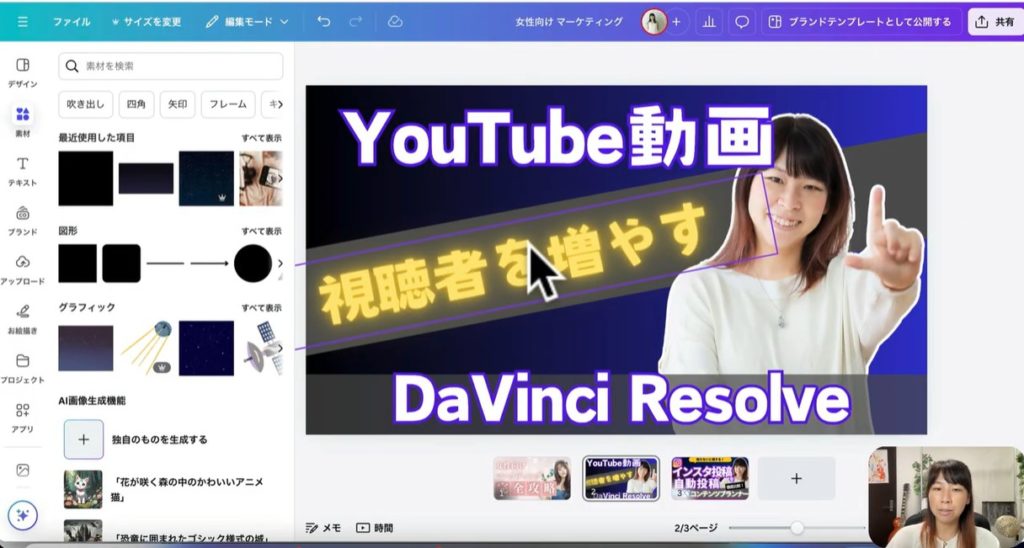This screenshot has height=548, width=1024.
Task: Expand the 図形 shapes row arrow
Action: pyautogui.click(x=280, y=263)
